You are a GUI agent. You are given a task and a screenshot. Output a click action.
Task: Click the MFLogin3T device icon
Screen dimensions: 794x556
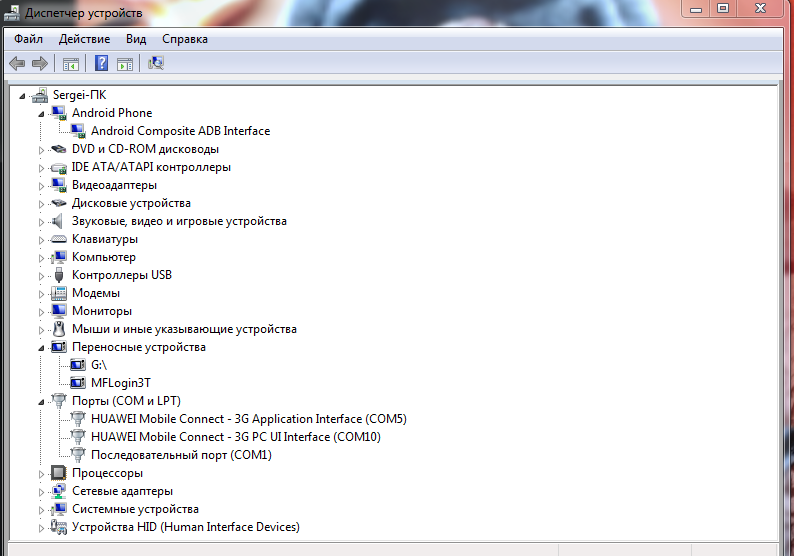pos(77,383)
